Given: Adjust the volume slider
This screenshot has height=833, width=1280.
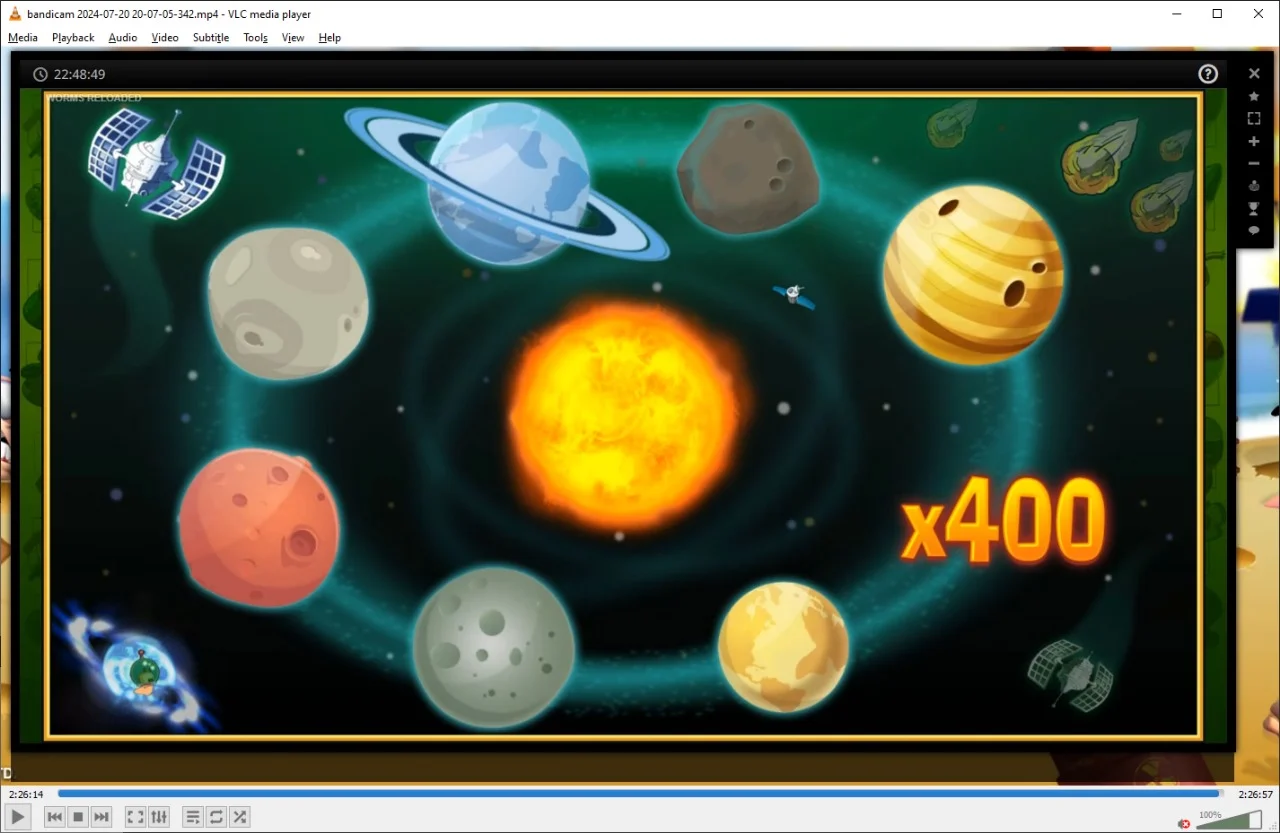Looking at the screenshot, I should [x=1229, y=820].
